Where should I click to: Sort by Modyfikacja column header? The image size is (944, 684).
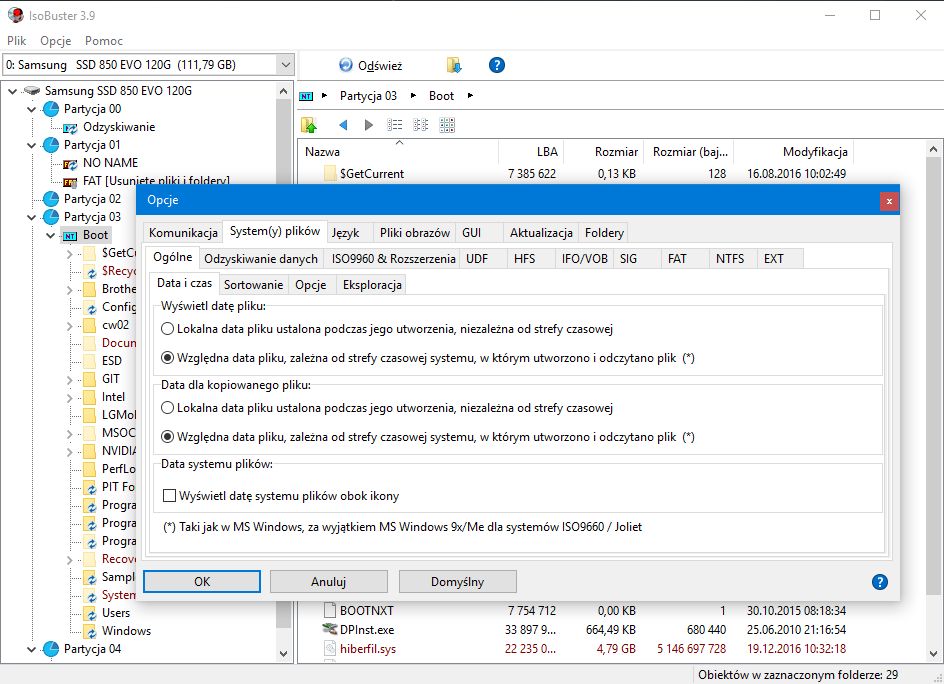coord(794,152)
